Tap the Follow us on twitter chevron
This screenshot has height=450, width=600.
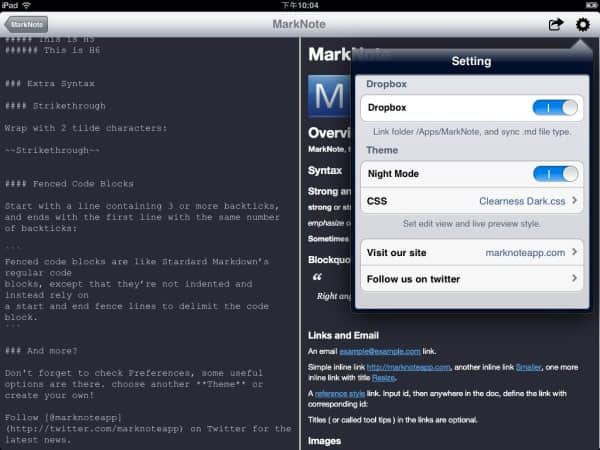[574, 278]
